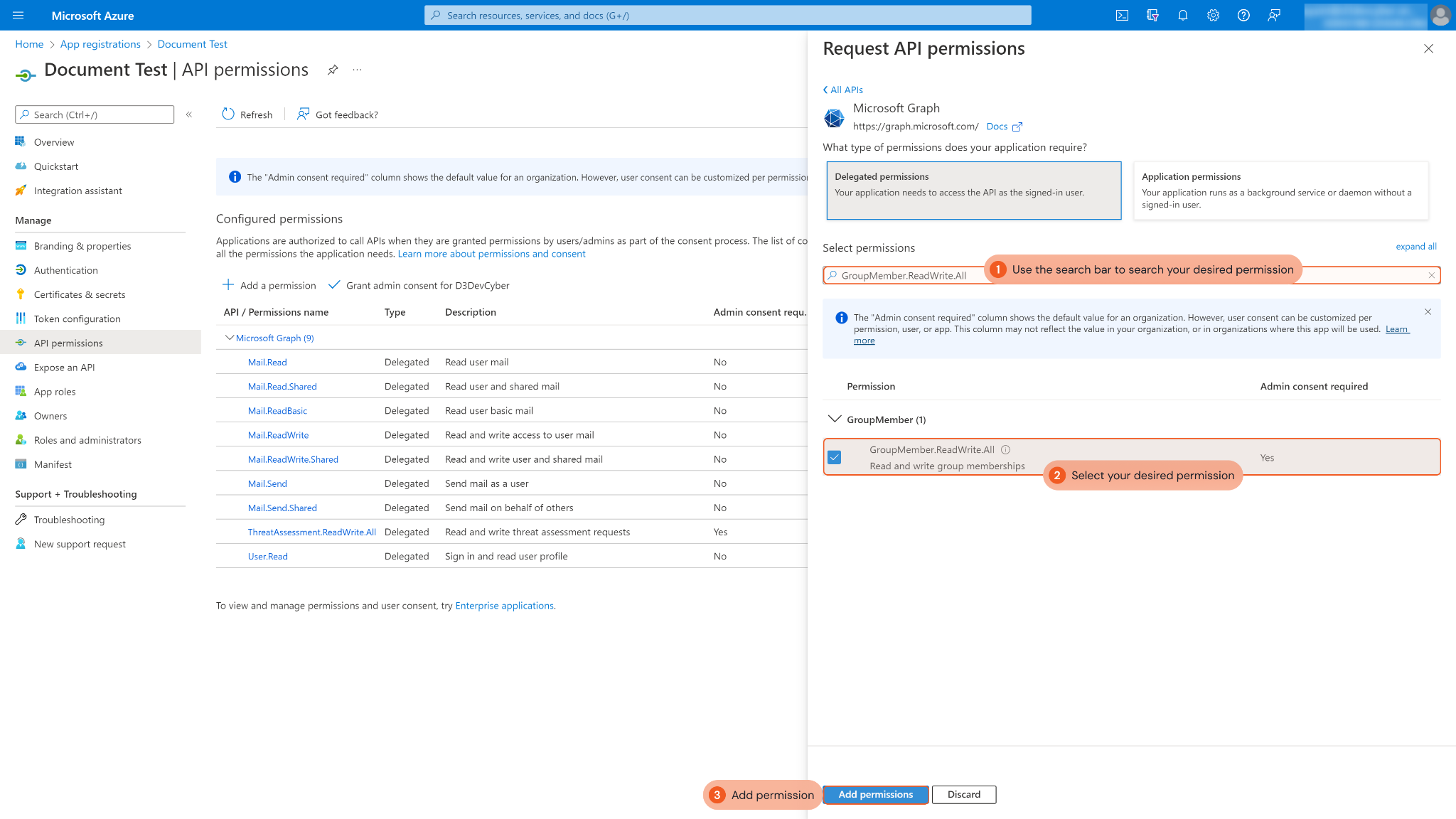Click info icon next to GroupMember.ReadWrite.All
Screen dimensions: 1456x819
click(1006, 449)
